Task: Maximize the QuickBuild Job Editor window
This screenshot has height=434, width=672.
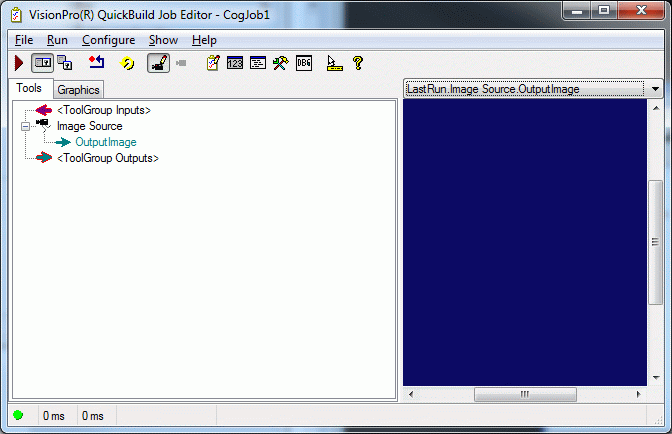Action: pyautogui.click(x=604, y=10)
